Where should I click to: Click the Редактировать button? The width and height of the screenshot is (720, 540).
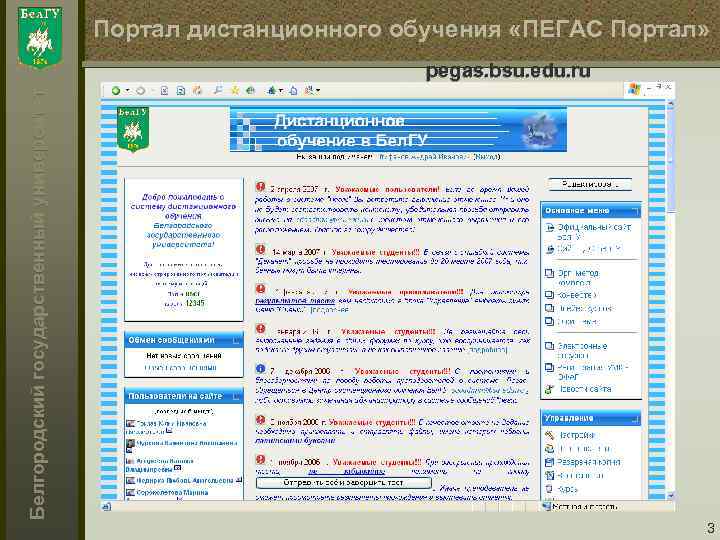(x=590, y=184)
